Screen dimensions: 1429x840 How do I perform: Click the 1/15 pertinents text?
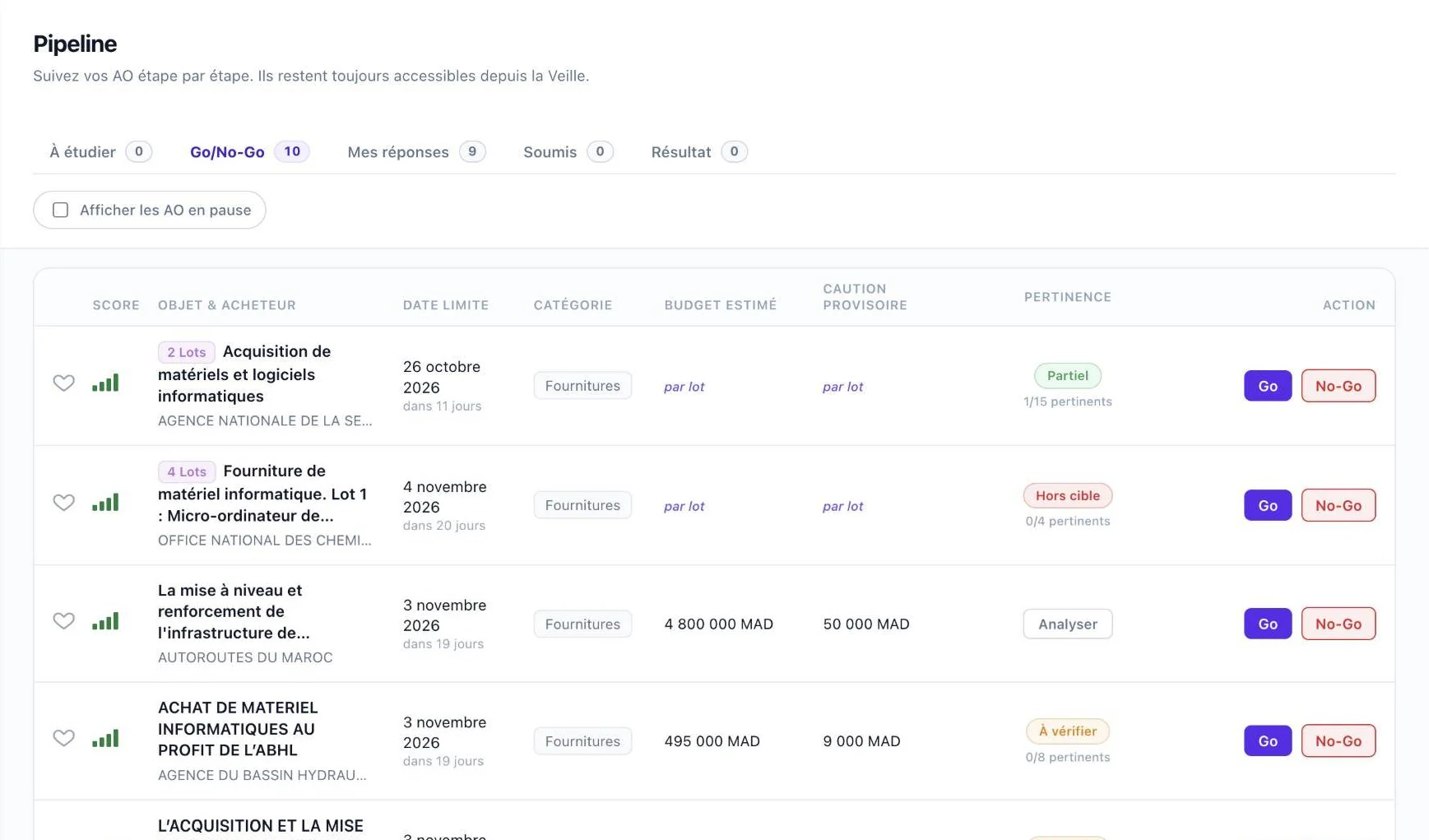pos(1068,401)
